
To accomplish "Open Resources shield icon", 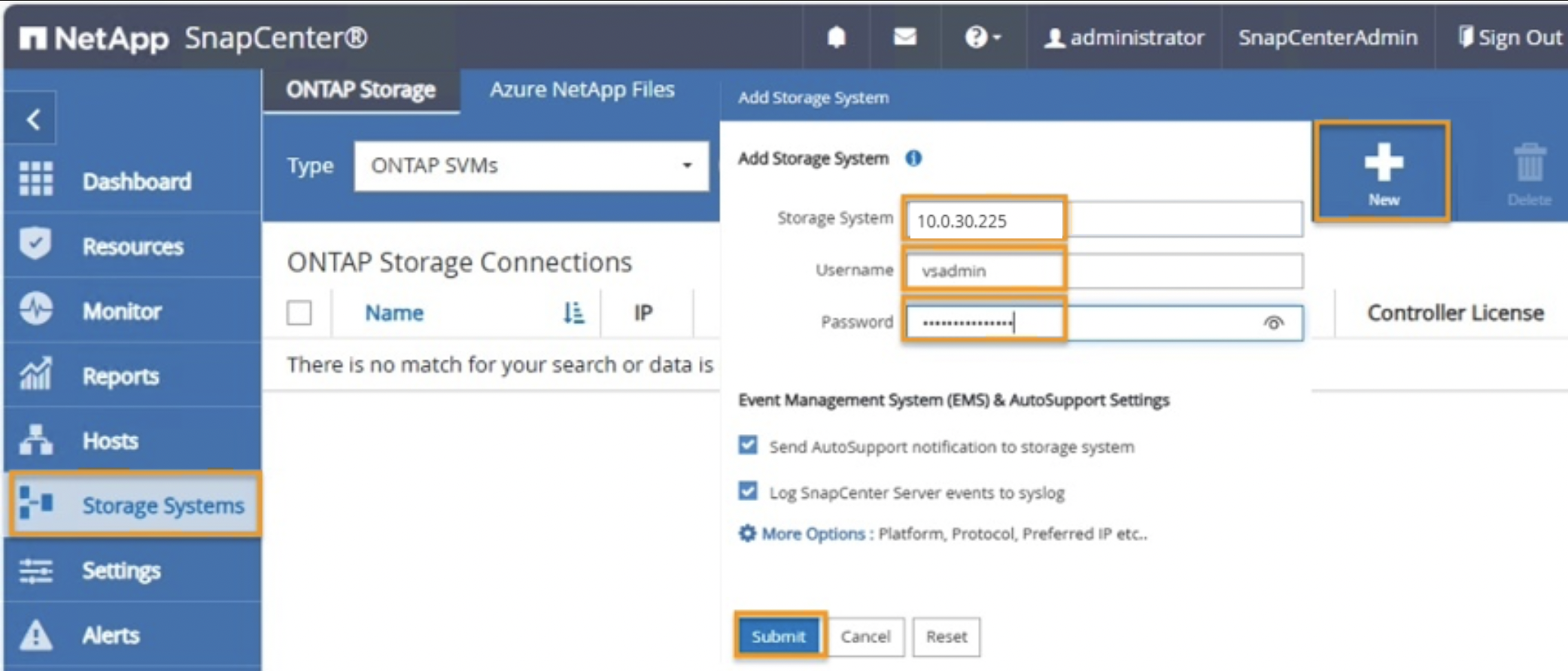I will click(36, 244).
